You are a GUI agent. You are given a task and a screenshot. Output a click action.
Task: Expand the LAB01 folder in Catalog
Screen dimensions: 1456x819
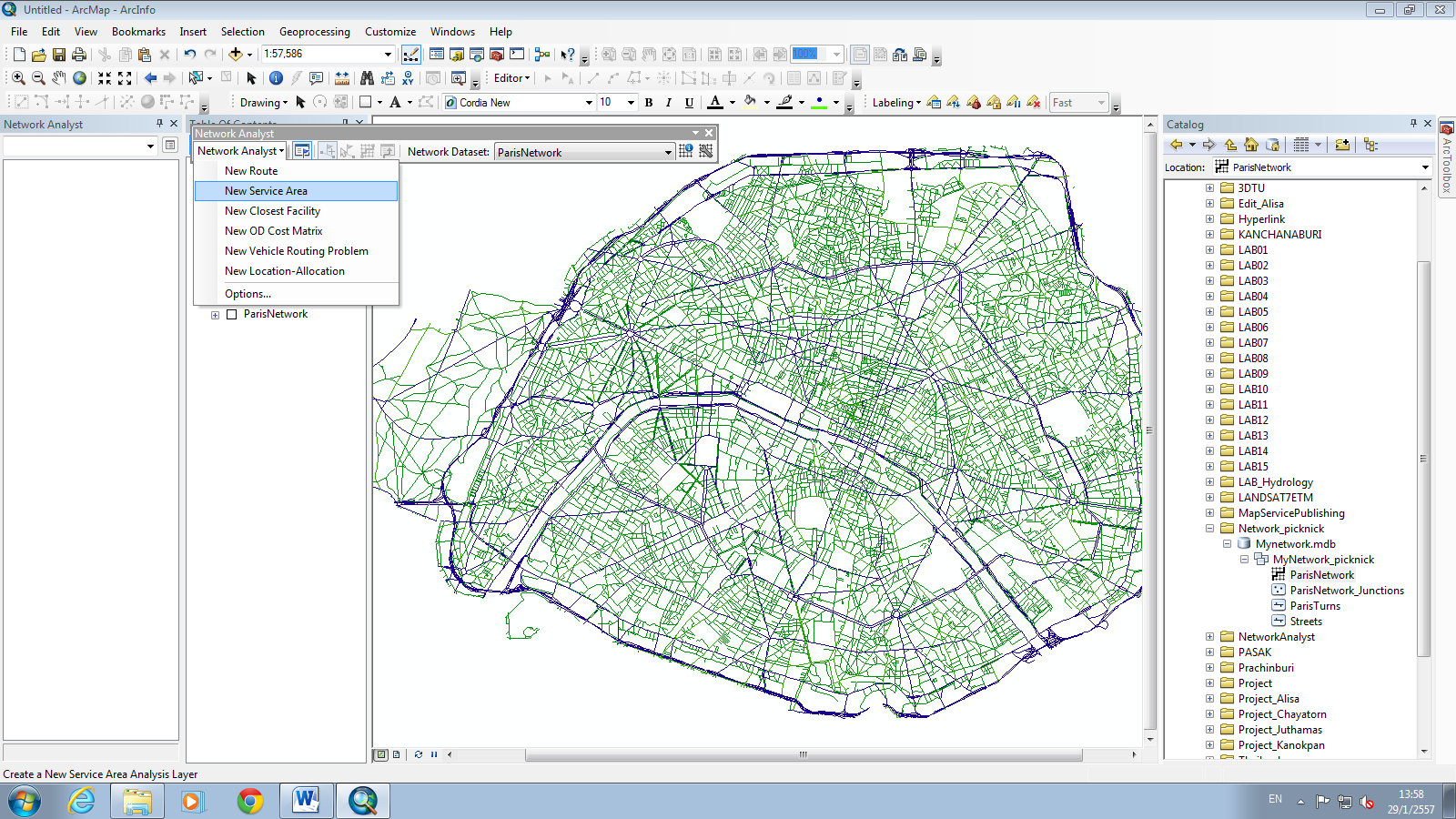coord(1210,249)
